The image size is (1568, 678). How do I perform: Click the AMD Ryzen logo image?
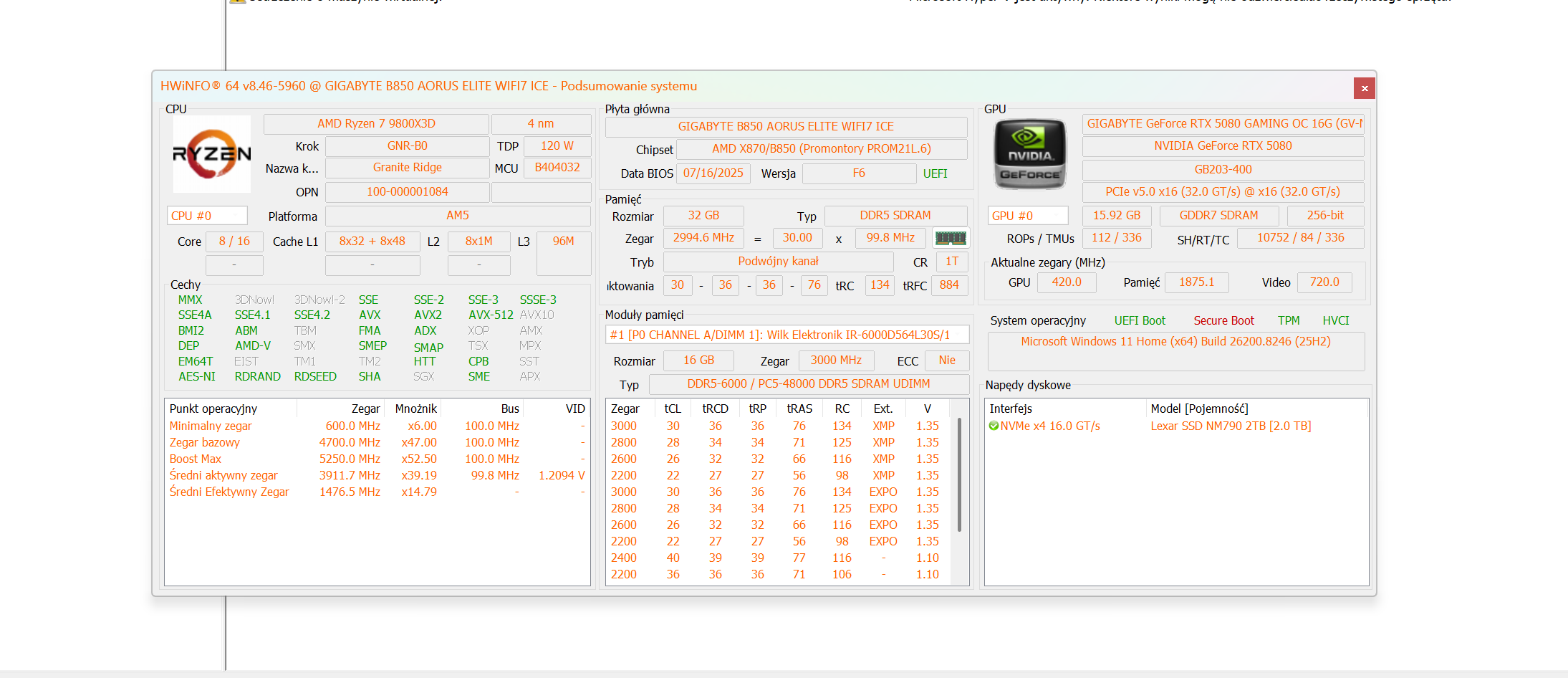[211, 154]
